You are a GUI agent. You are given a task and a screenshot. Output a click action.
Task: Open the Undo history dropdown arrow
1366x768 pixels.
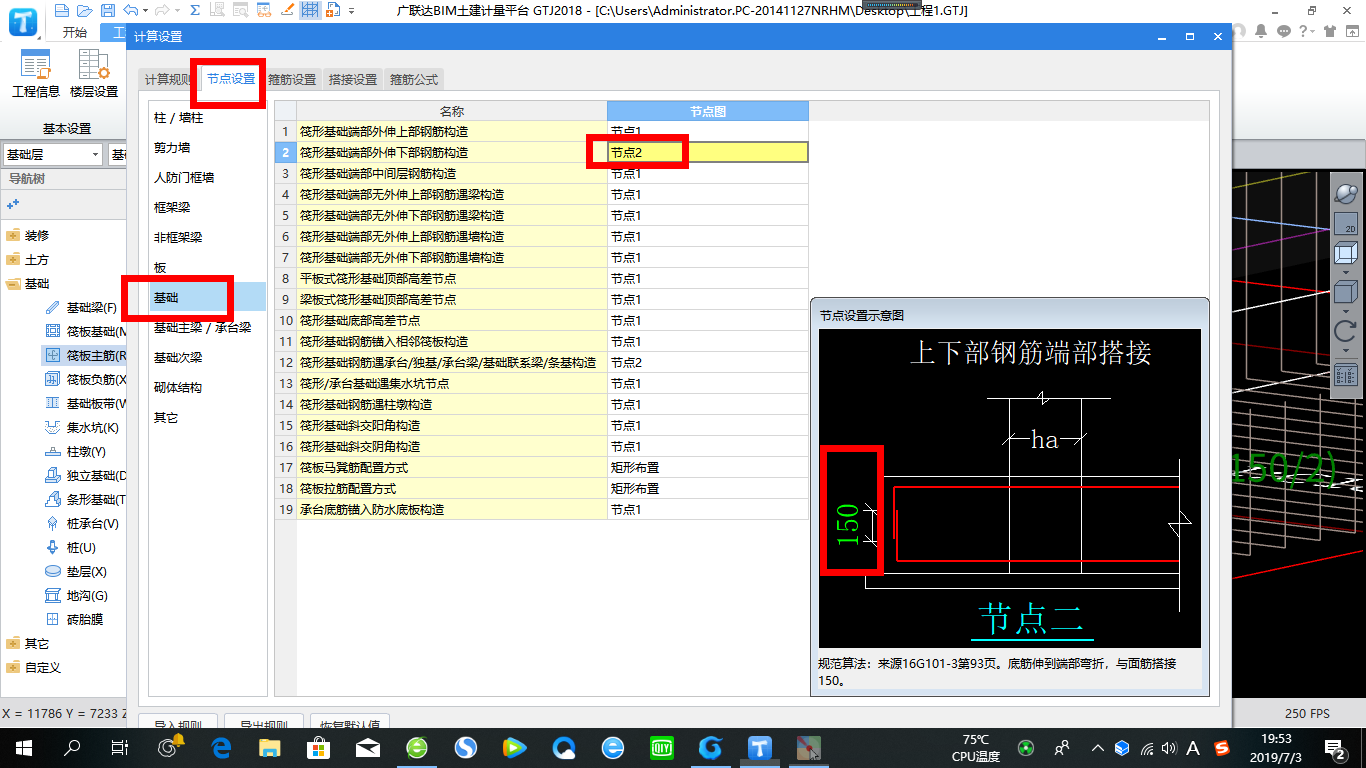tap(146, 11)
